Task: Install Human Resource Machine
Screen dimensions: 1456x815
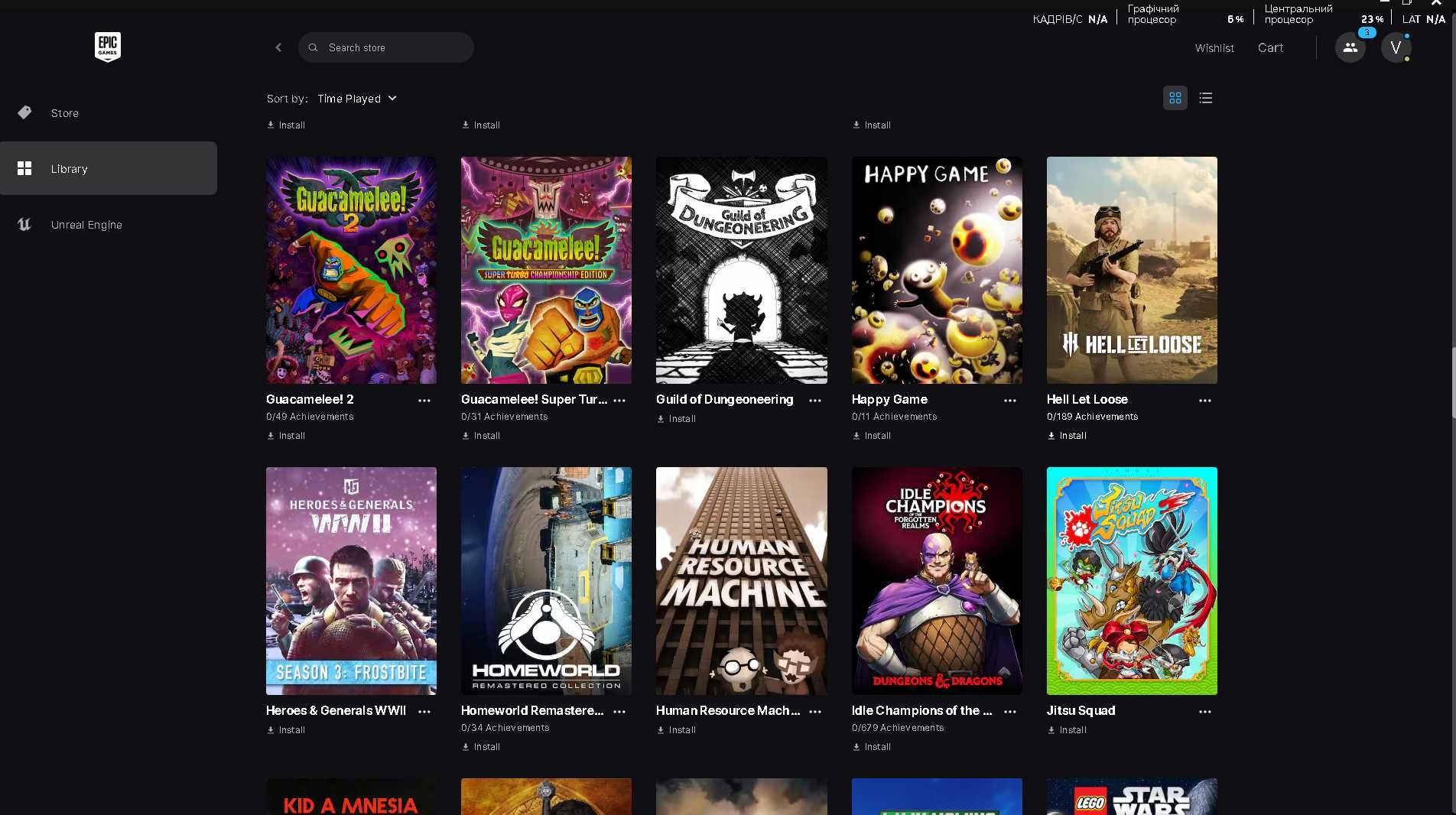Action: (x=677, y=730)
